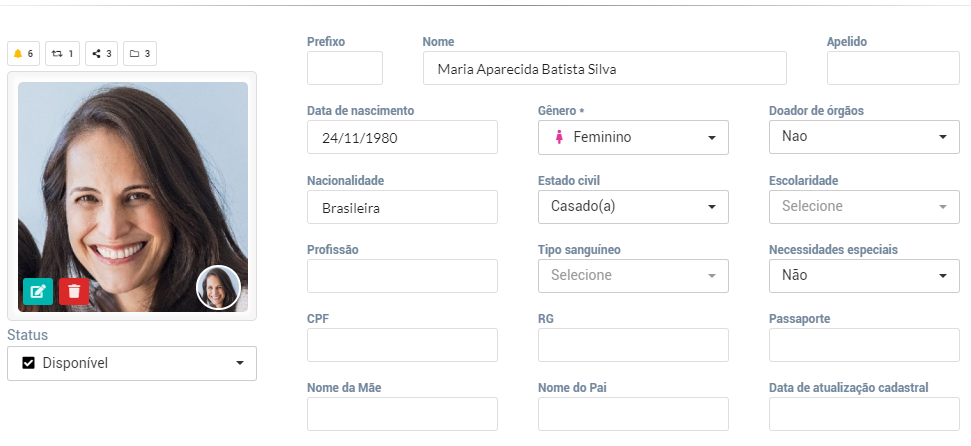The height and width of the screenshot is (446, 971).
Task: Expand the Necessidades especiais dropdown
Action: [864, 276]
